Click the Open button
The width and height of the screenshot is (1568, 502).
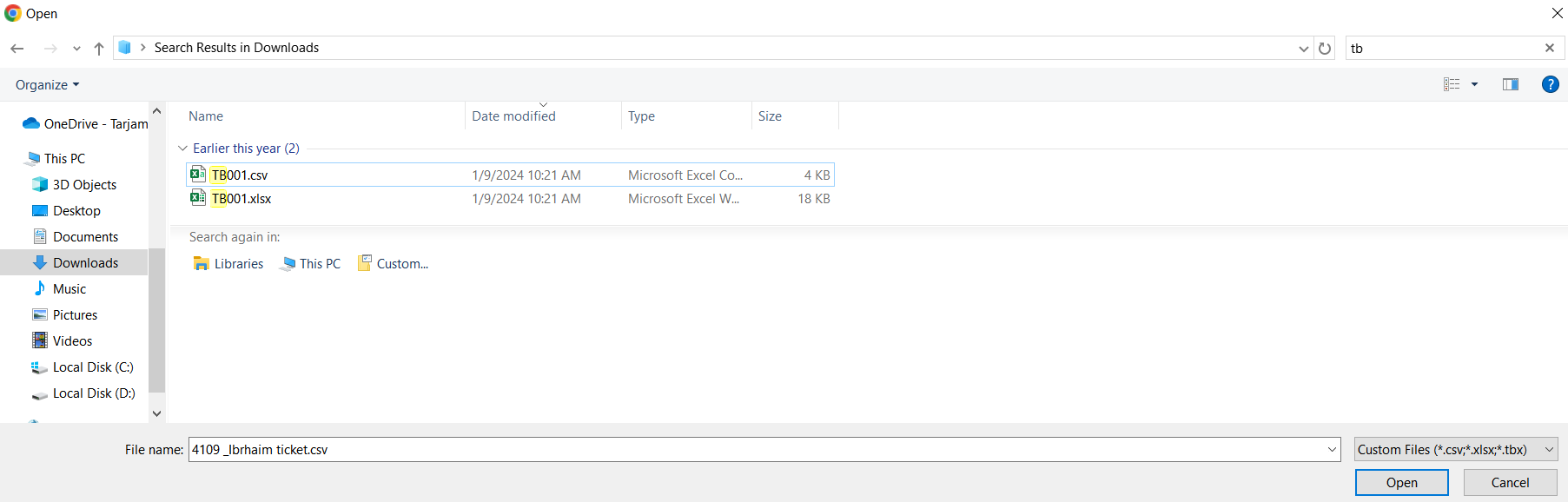(1401, 482)
